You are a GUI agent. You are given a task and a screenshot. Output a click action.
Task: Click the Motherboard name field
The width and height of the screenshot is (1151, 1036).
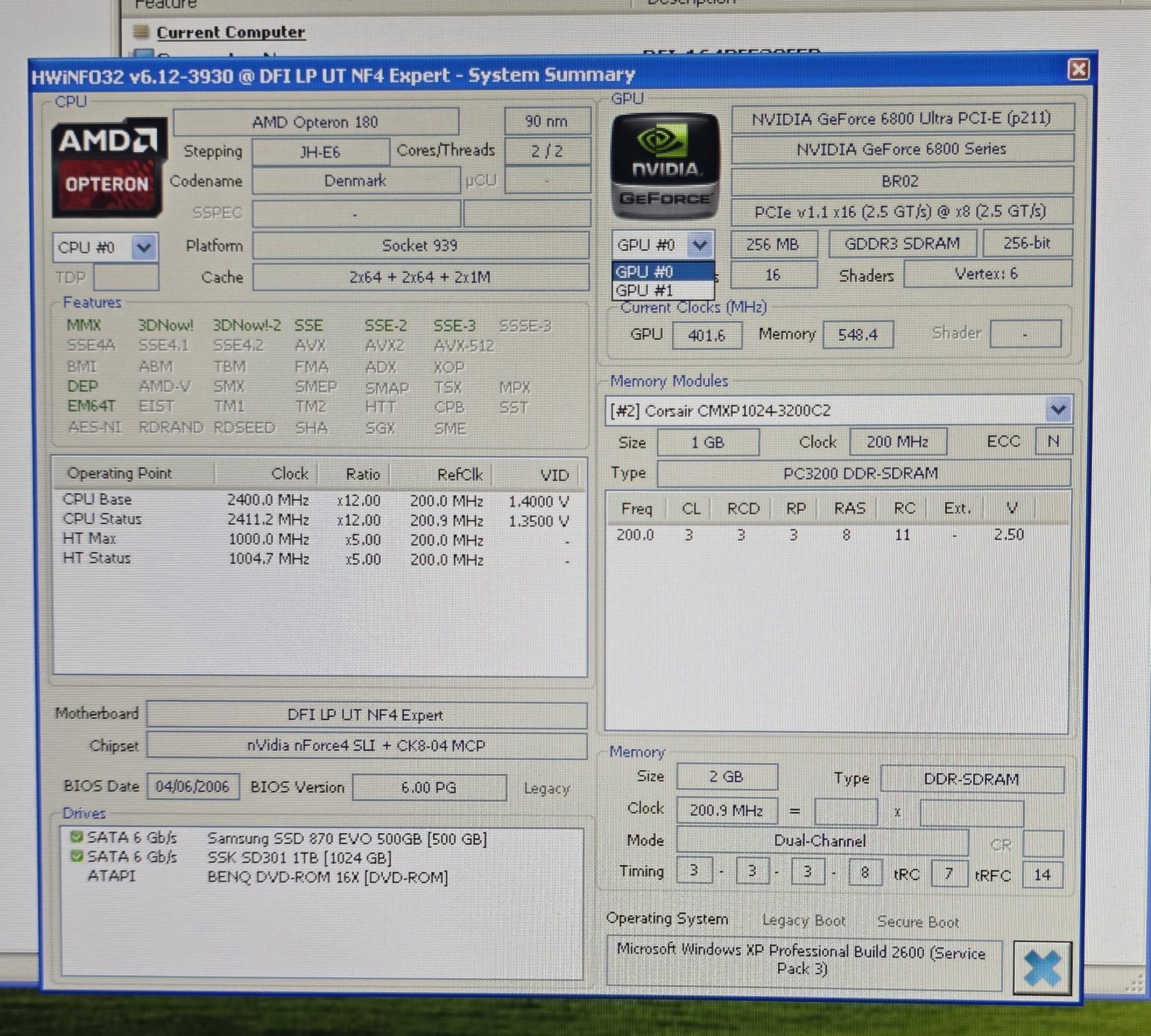click(x=366, y=715)
